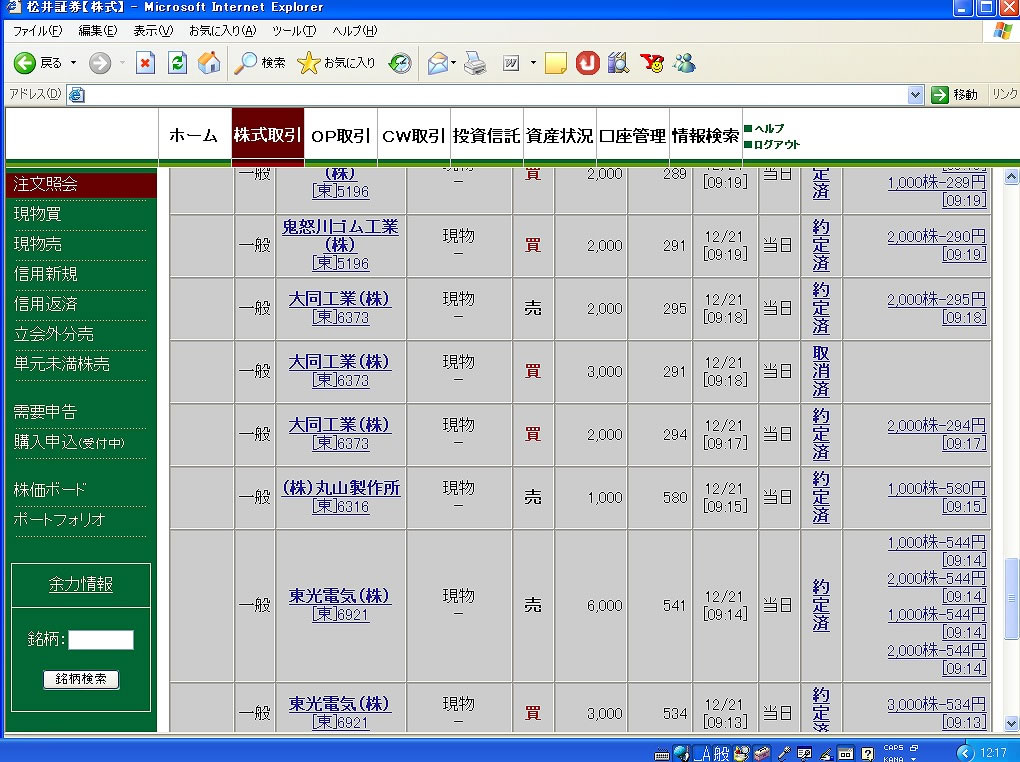
Task: Click the red U toolbar icon
Action: coord(587,63)
